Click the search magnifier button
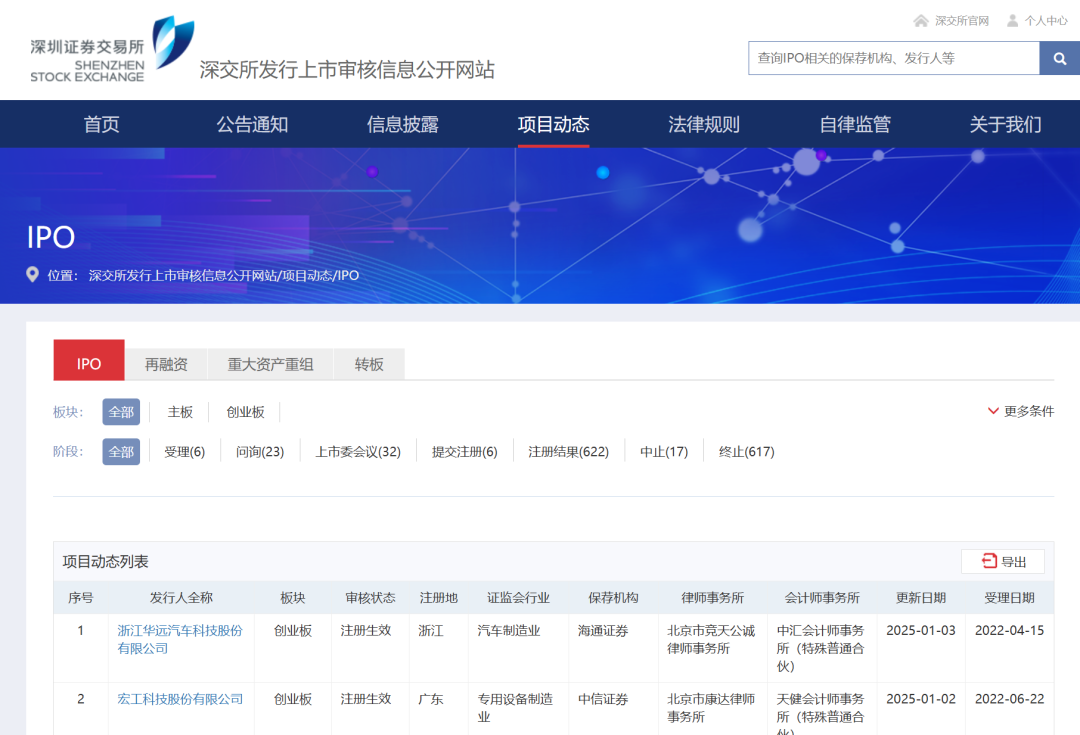This screenshot has height=735, width=1080. [x=1059, y=58]
